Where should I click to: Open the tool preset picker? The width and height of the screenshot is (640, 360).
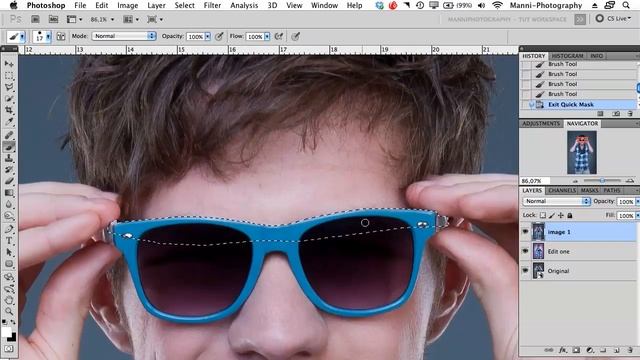(x=16, y=36)
